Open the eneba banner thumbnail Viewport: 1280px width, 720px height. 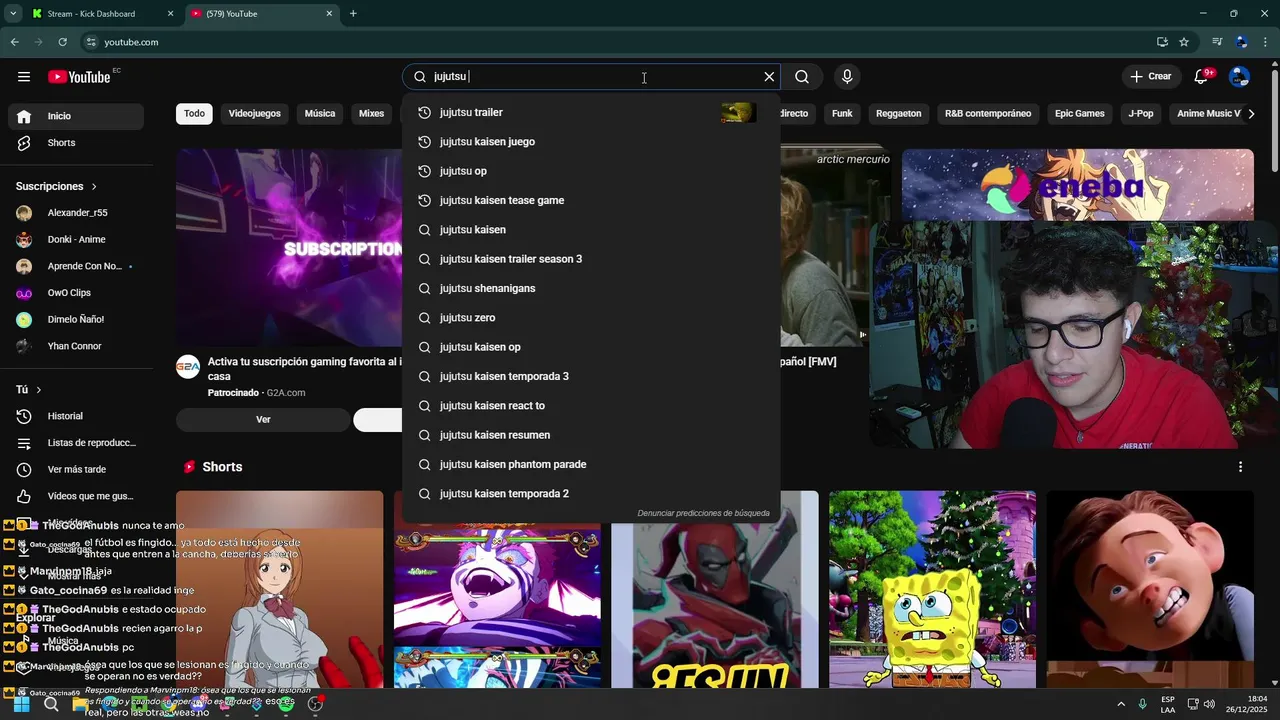tap(1078, 185)
